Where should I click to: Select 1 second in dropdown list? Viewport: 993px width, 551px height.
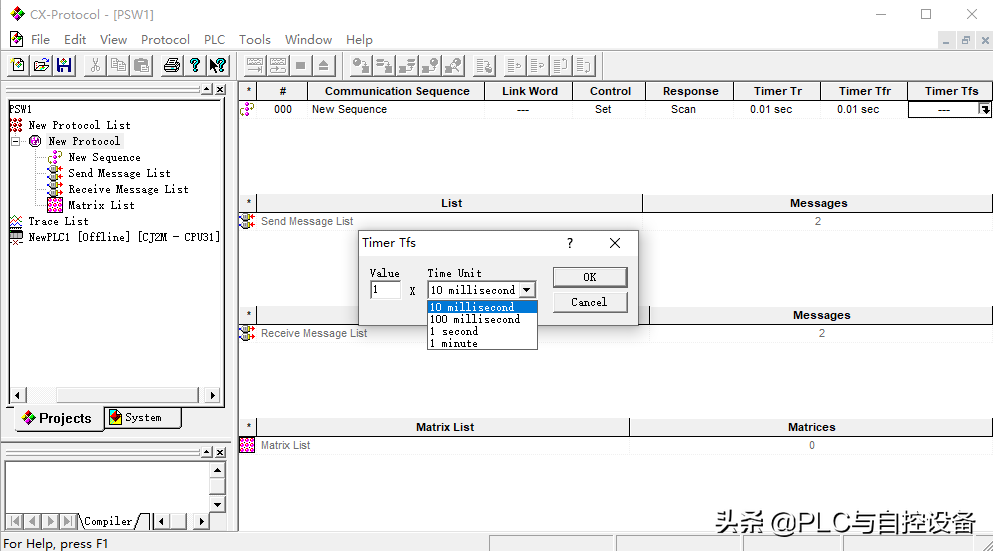coord(454,331)
